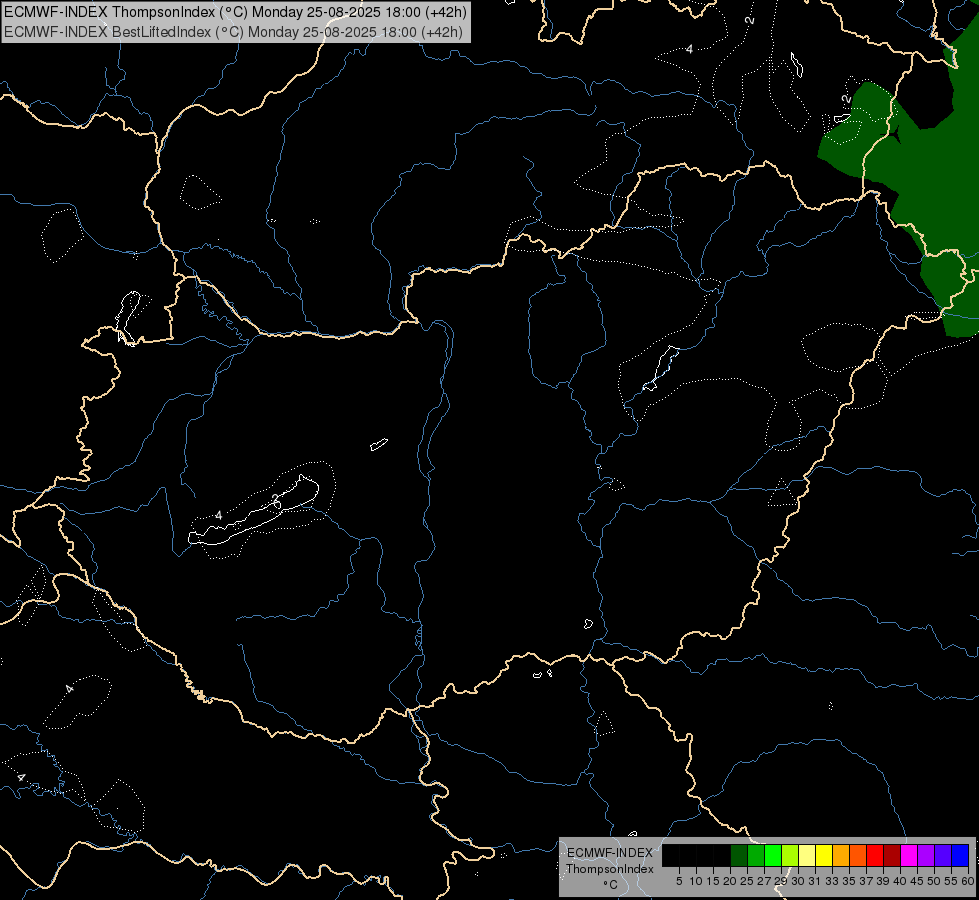Screen dimensions: 979x900
Task: Click the legend tick label 60
Action: (968, 881)
